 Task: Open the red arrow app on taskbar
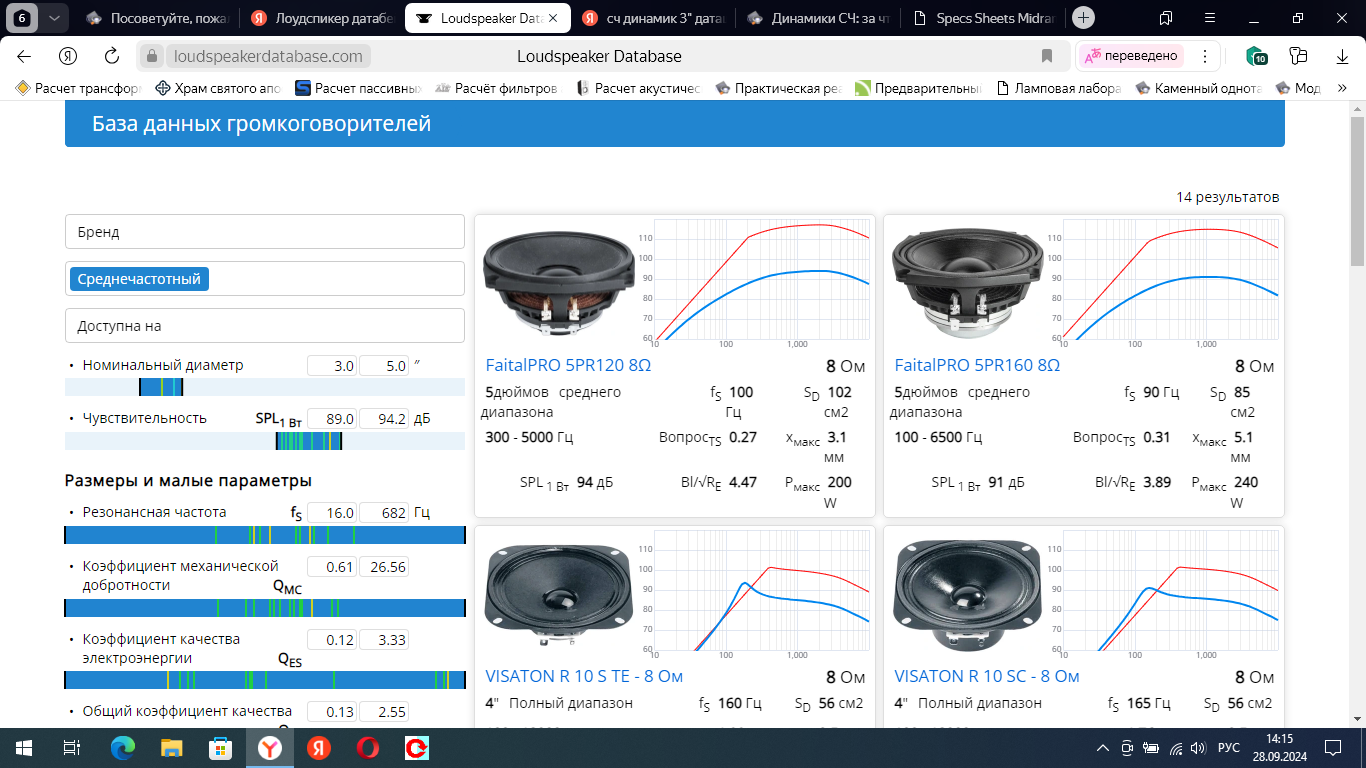pos(416,747)
